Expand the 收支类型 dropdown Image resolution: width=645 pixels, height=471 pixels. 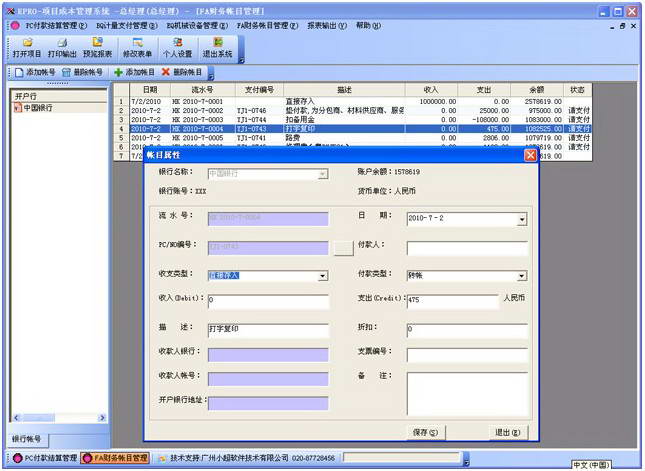pos(322,275)
